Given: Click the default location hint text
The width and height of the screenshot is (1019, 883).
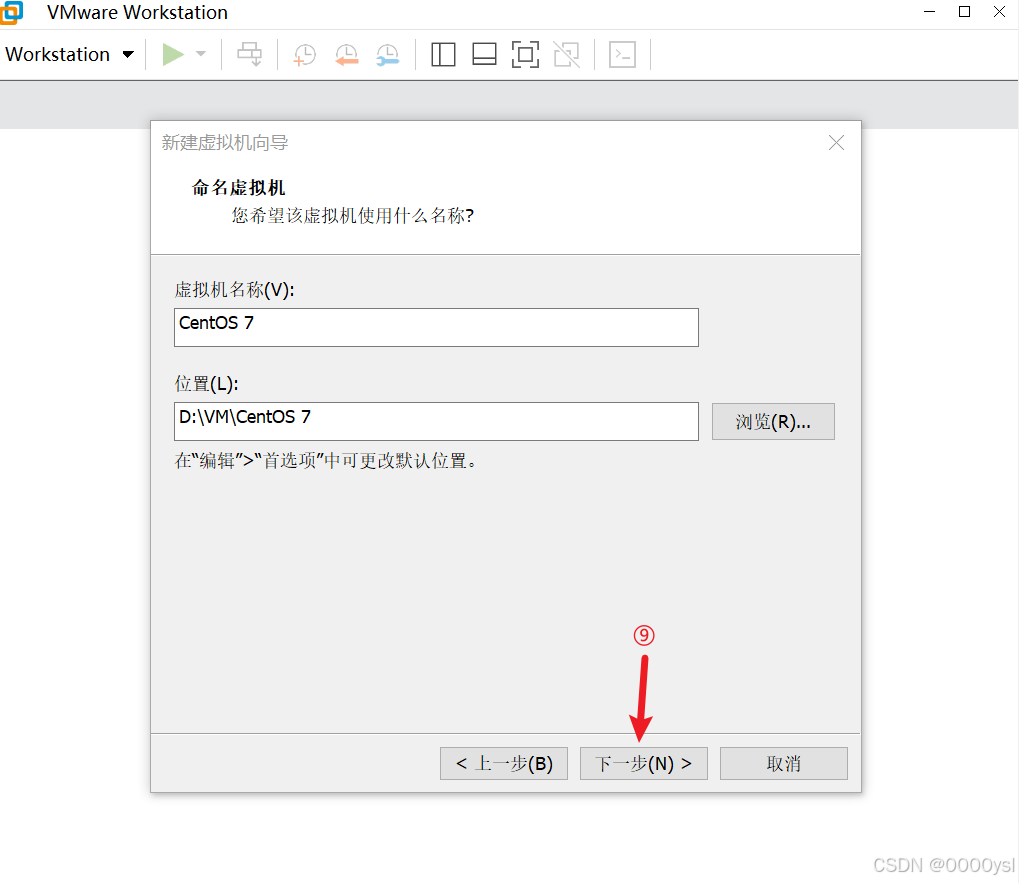Looking at the screenshot, I should click(326, 461).
